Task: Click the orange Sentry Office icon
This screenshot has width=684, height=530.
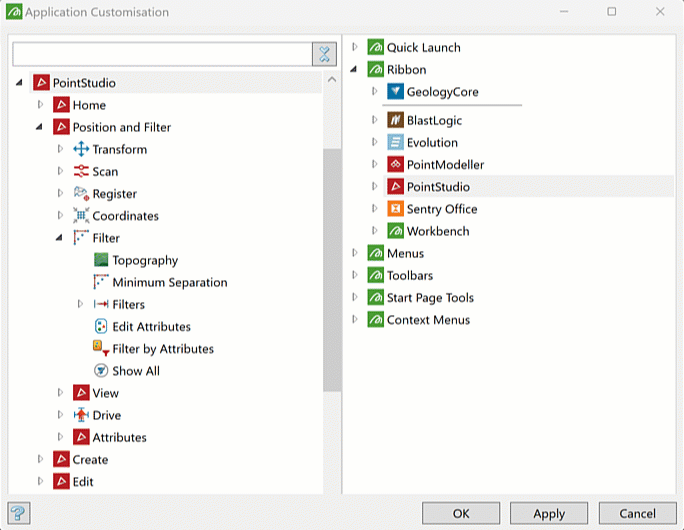Action: (x=395, y=209)
